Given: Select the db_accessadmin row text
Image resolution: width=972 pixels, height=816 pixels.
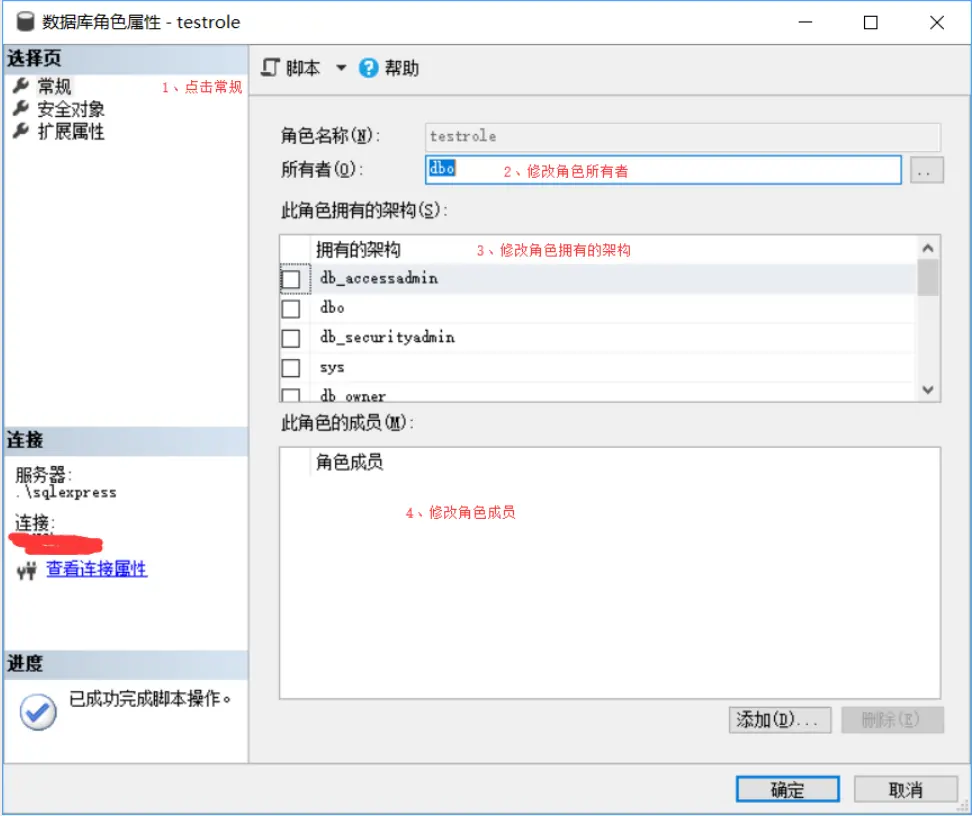Looking at the screenshot, I should pos(379,278).
